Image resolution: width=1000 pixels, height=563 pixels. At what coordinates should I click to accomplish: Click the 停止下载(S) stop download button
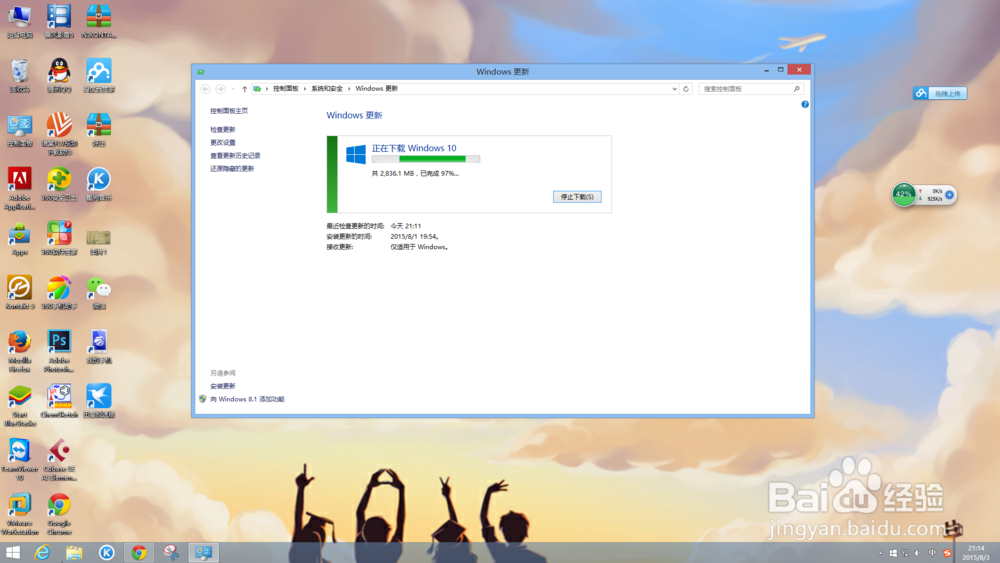[x=577, y=197]
